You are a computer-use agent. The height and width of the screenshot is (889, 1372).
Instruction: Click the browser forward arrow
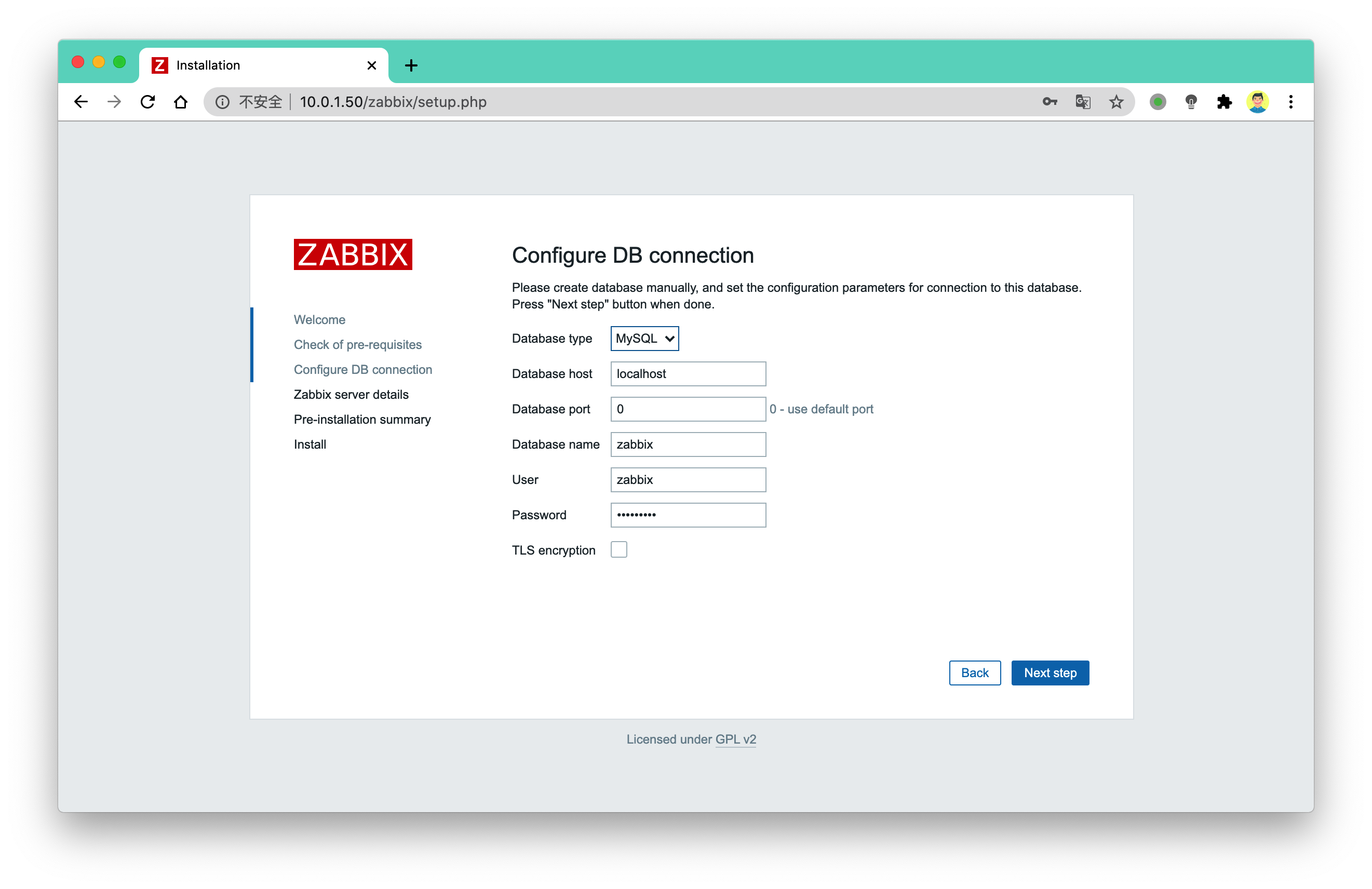pos(114,102)
